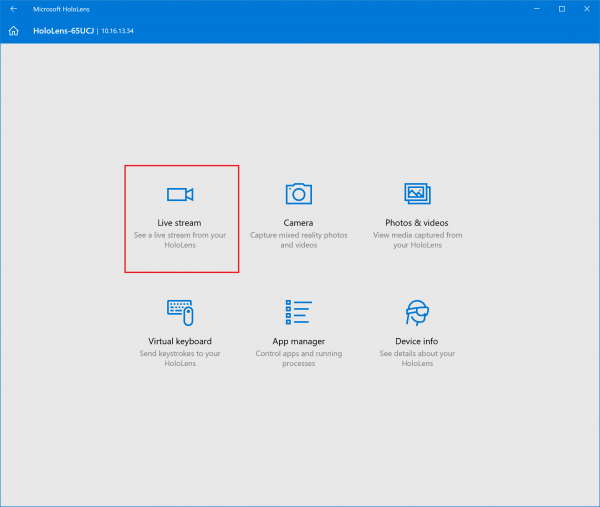The height and width of the screenshot is (507, 600).
Task: Click the HoloLens-65UCJ device name
Action: pyautogui.click(x=64, y=31)
